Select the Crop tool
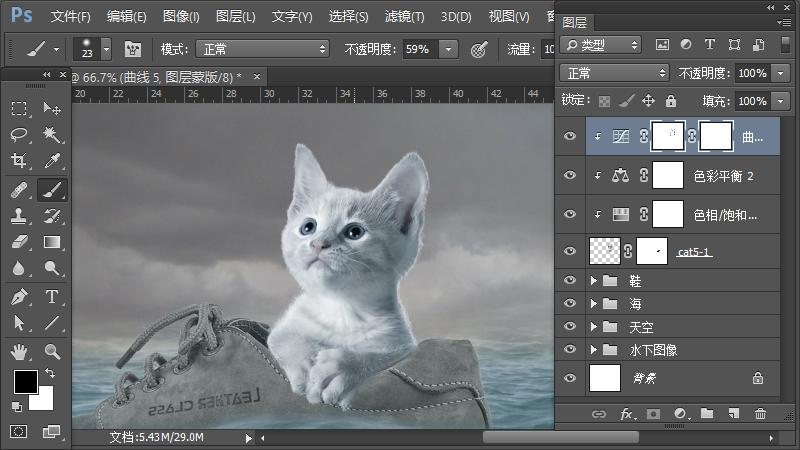This screenshot has width=800, height=450. click(19, 161)
